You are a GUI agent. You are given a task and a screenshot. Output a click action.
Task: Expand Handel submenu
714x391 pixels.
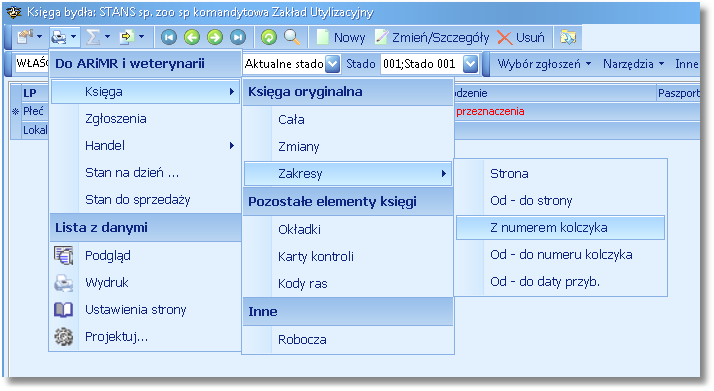[x=145, y=146]
